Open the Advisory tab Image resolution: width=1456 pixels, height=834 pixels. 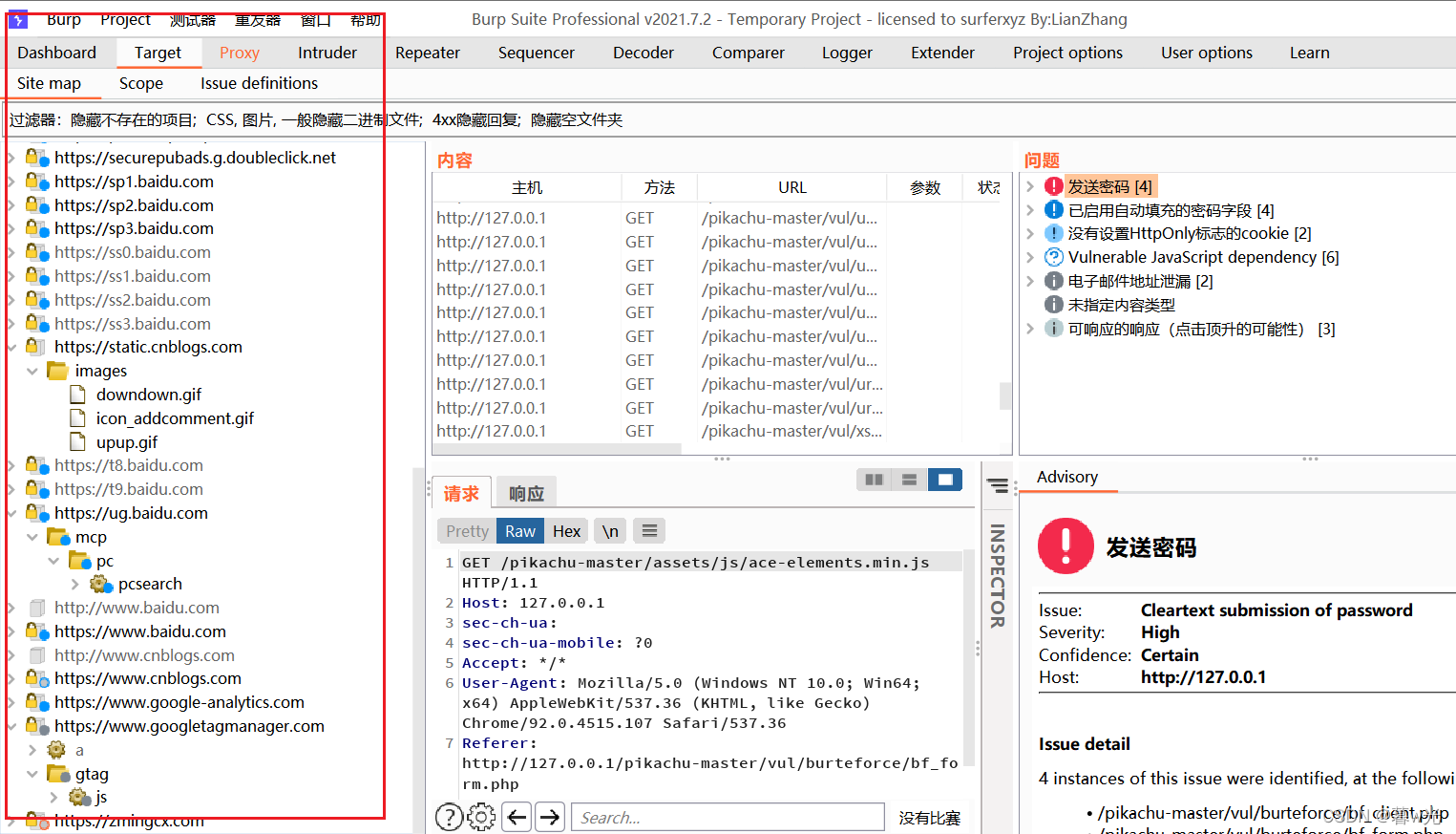coord(1067,477)
